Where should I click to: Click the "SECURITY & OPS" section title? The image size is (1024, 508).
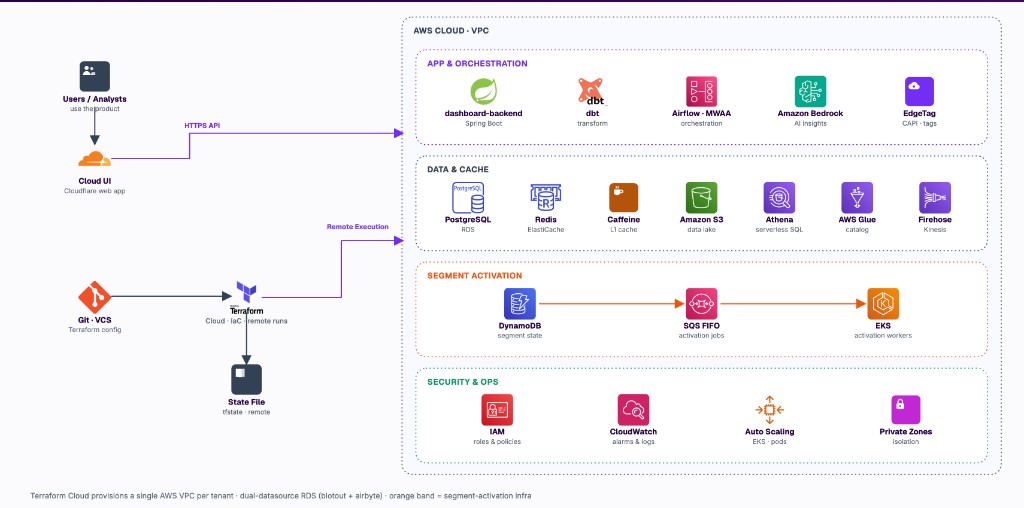(462, 382)
